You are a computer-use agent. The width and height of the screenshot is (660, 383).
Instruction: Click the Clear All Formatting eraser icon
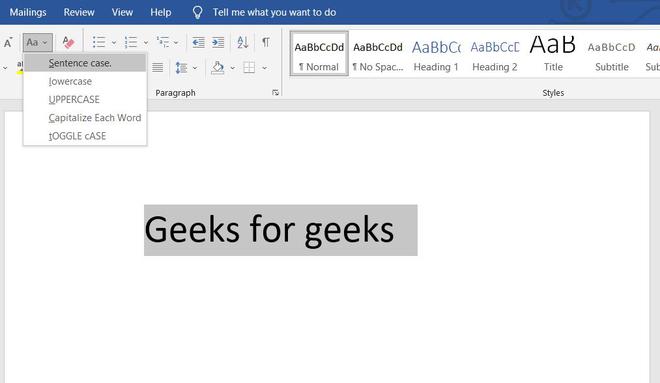68,42
